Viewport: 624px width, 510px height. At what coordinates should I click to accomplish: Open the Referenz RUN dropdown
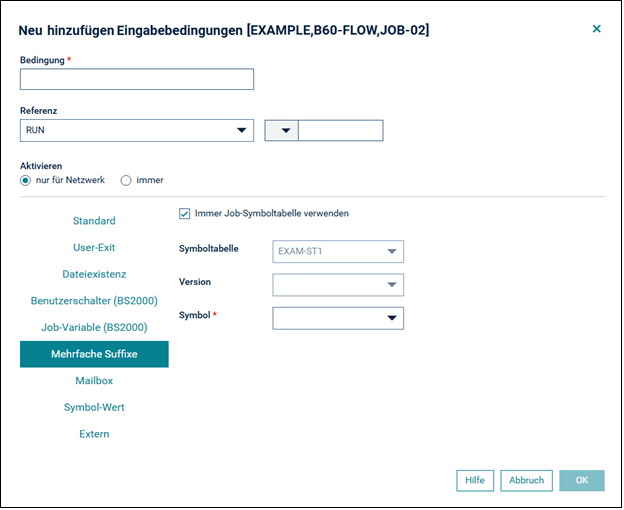point(137,130)
